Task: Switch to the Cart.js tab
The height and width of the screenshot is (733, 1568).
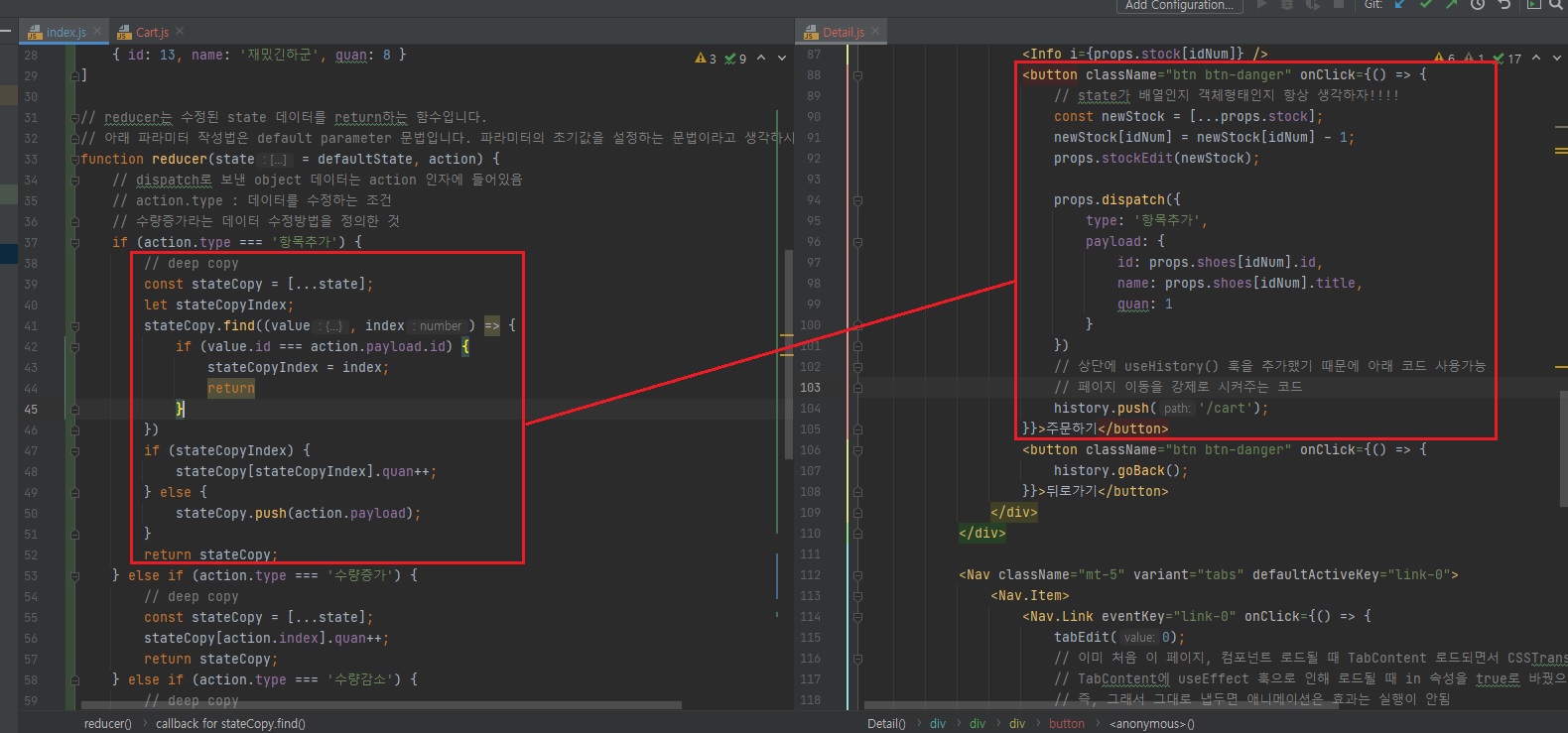Action: point(150,32)
